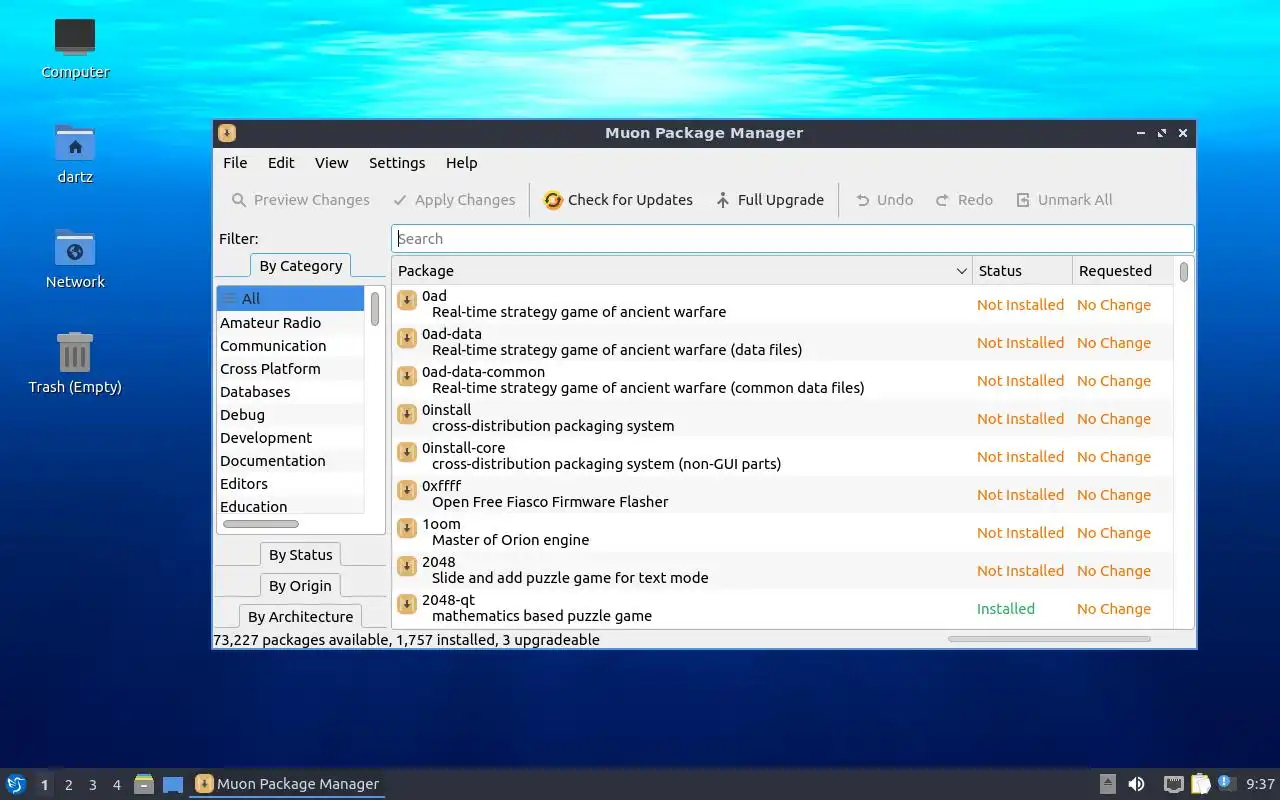This screenshot has width=1280, height=800.
Task: Click the network tray icon
Action: 1174,784
